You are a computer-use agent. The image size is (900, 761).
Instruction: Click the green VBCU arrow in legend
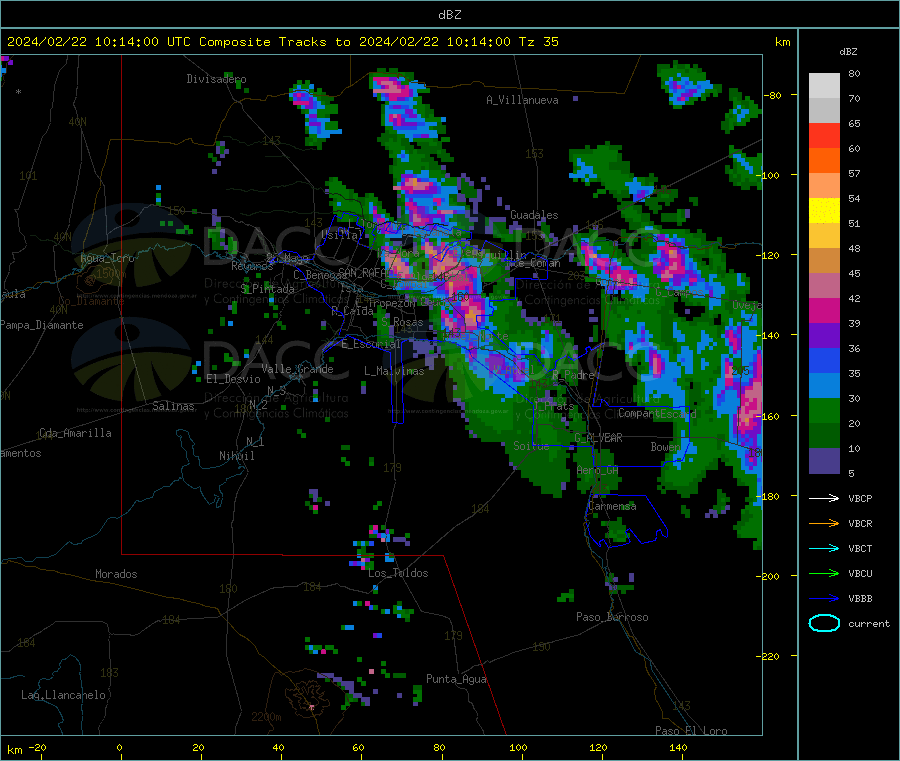coord(824,573)
